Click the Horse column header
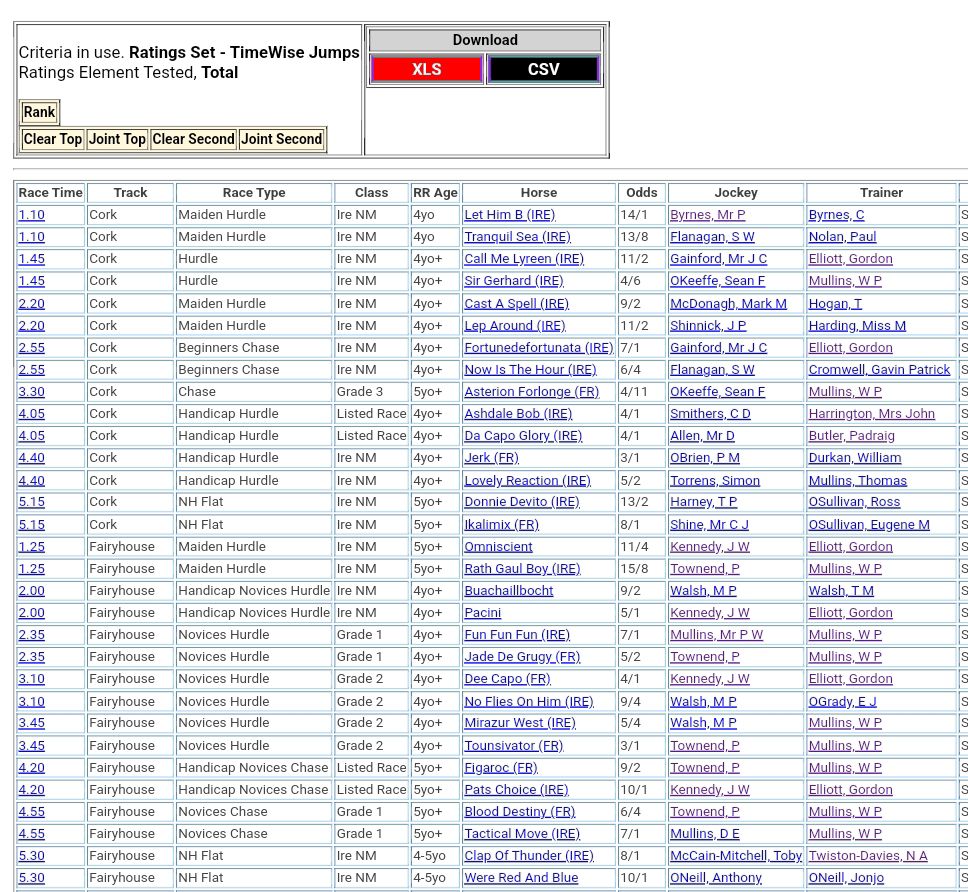The width and height of the screenshot is (968, 892). click(538, 192)
